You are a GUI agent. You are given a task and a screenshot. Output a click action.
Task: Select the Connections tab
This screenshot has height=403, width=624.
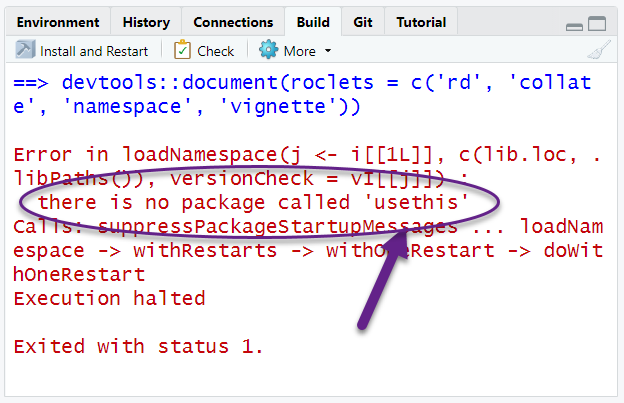pyautogui.click(x=233, y=22)
